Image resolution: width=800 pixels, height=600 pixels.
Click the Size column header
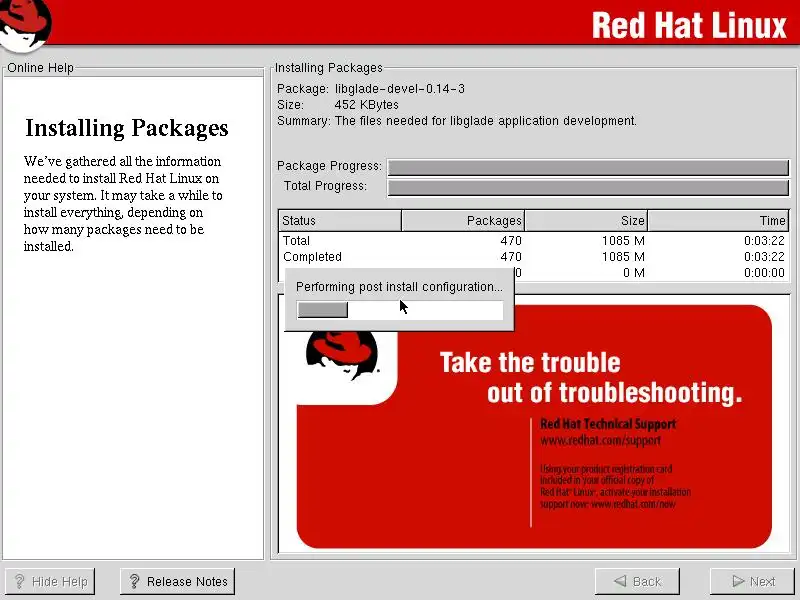click(x=586, y=220)
